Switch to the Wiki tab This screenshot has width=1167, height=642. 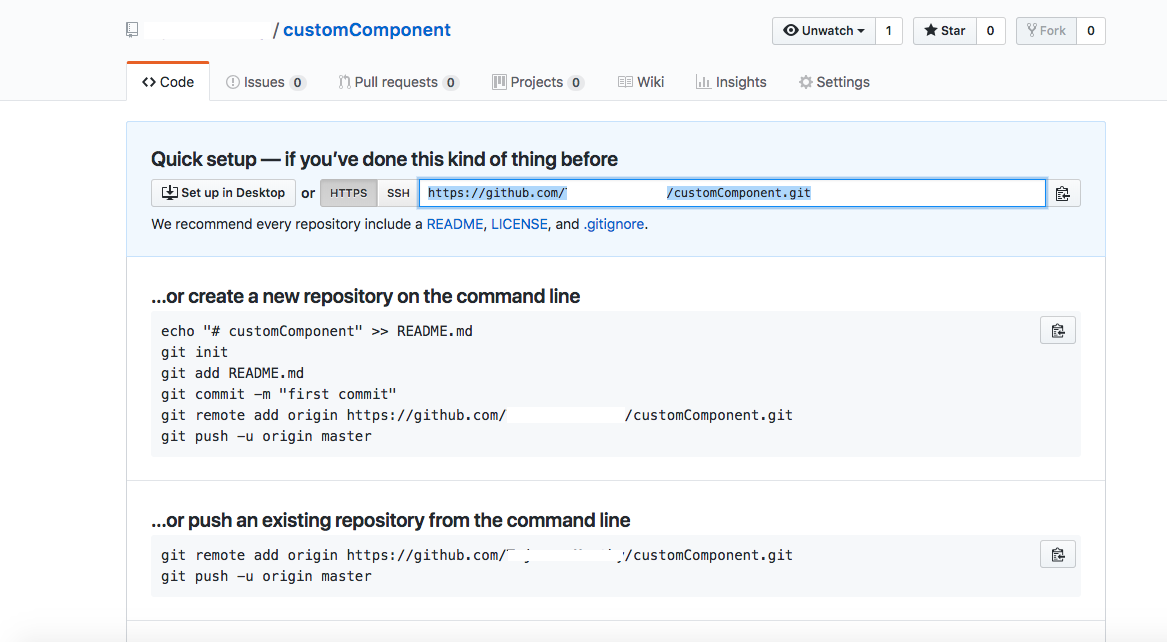641,82
